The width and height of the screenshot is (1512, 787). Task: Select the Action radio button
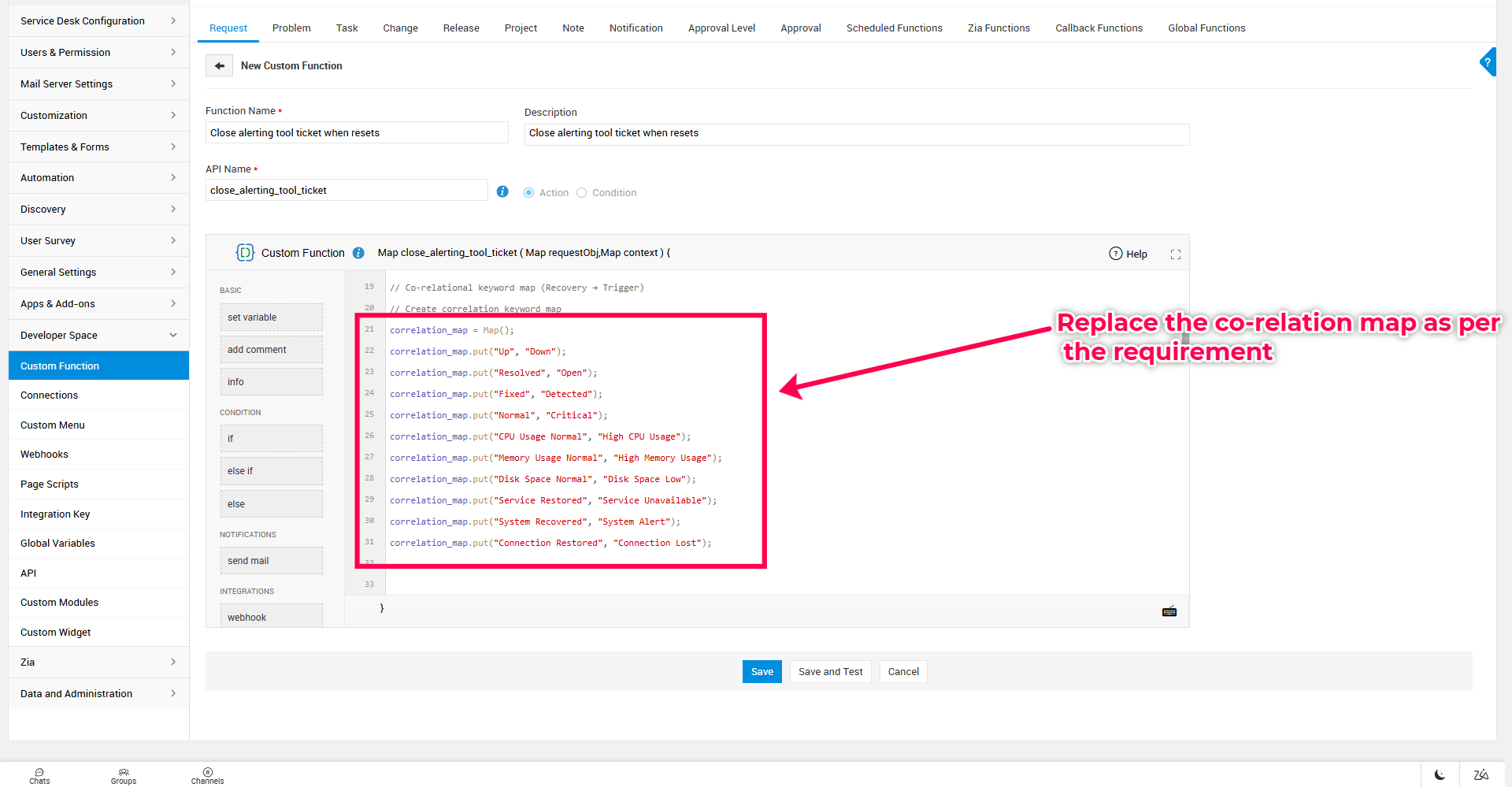coord(529,193)
